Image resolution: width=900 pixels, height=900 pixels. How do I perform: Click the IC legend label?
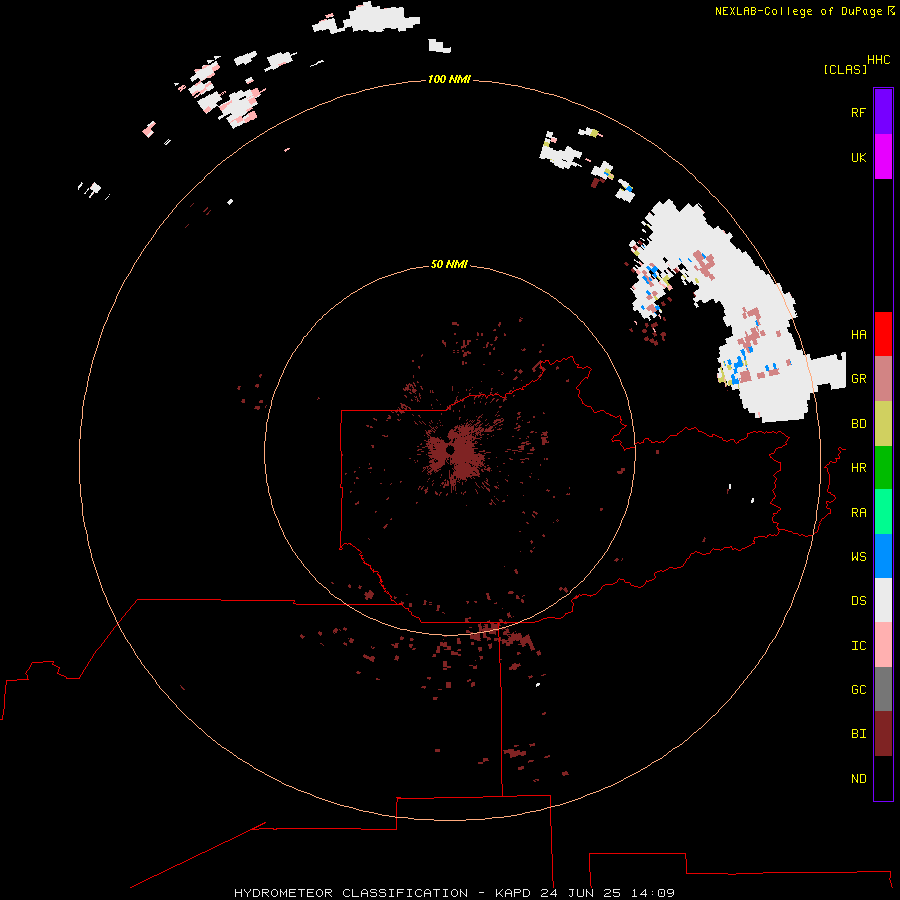pyautogui.click(x=858, y=645)
